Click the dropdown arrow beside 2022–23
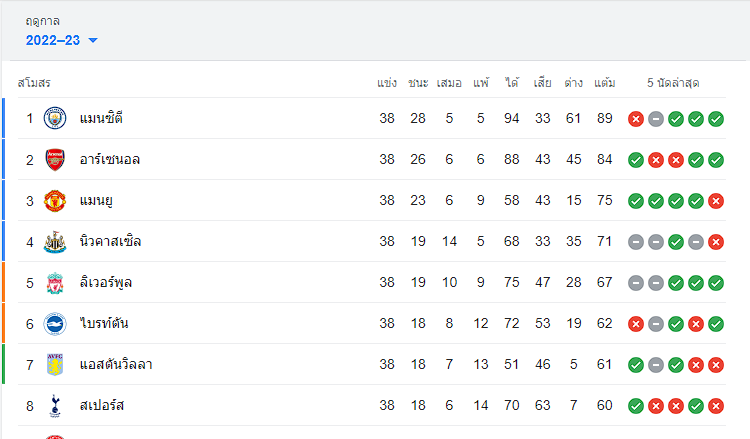 (x=93, y=41)
